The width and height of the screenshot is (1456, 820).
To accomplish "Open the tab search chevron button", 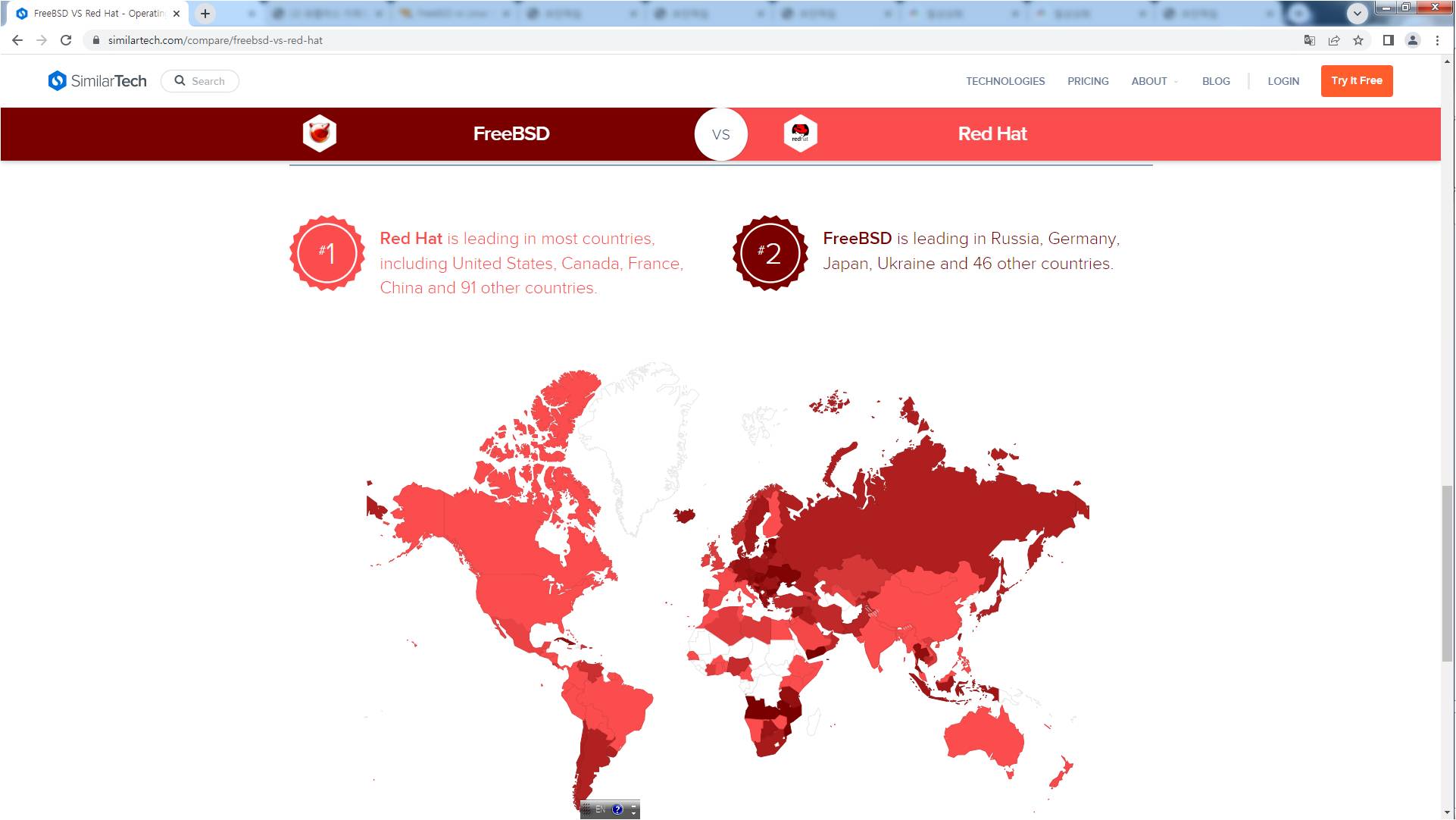I will coord(1358,13).
